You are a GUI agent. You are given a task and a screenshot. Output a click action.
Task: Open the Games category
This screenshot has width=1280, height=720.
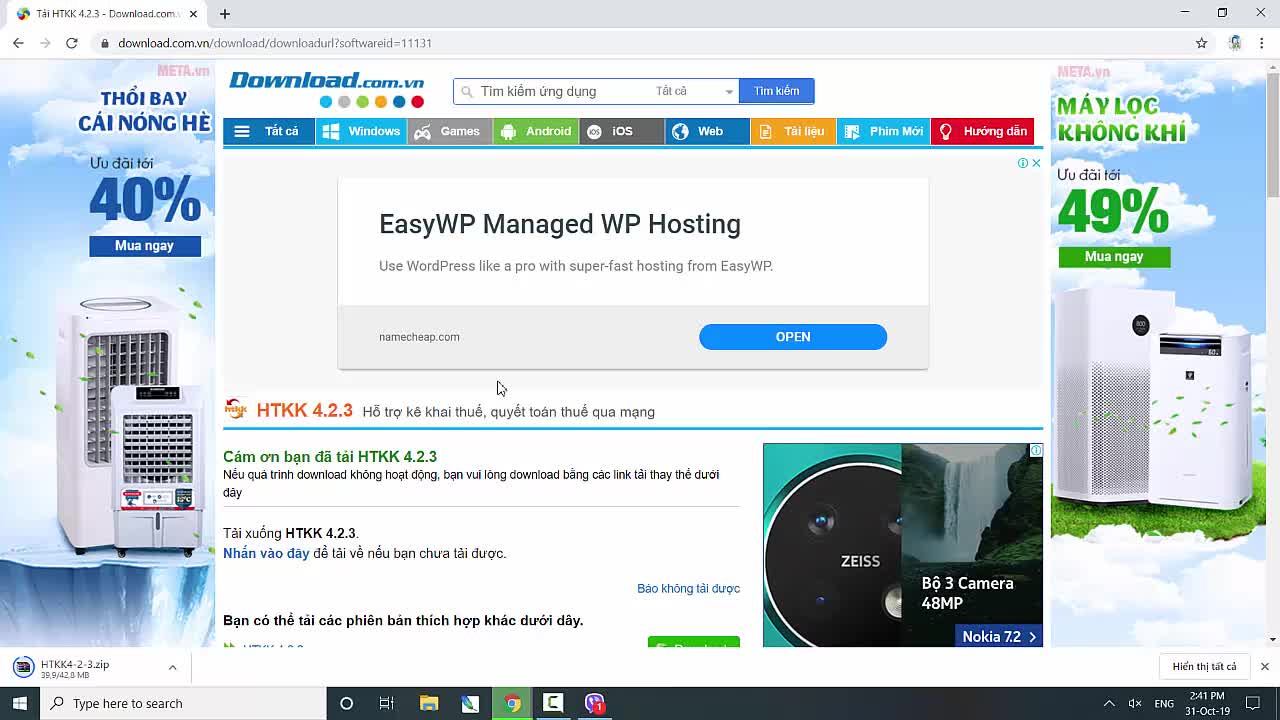tap(449, 131)
